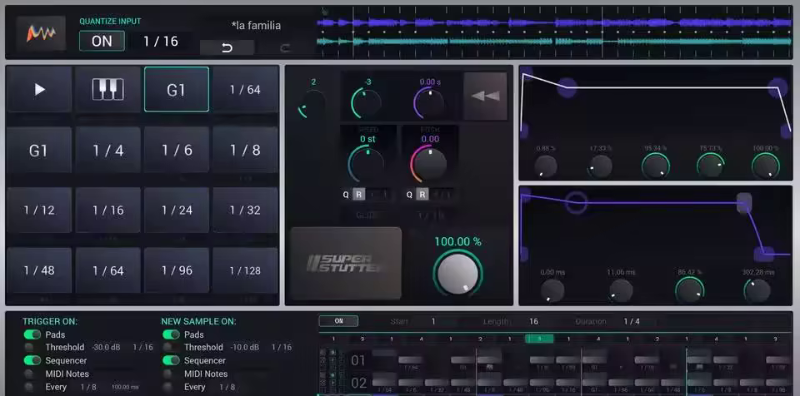Click the sequencer Length value 16
This screenshot has width=800, height=396.
point(534,321)
